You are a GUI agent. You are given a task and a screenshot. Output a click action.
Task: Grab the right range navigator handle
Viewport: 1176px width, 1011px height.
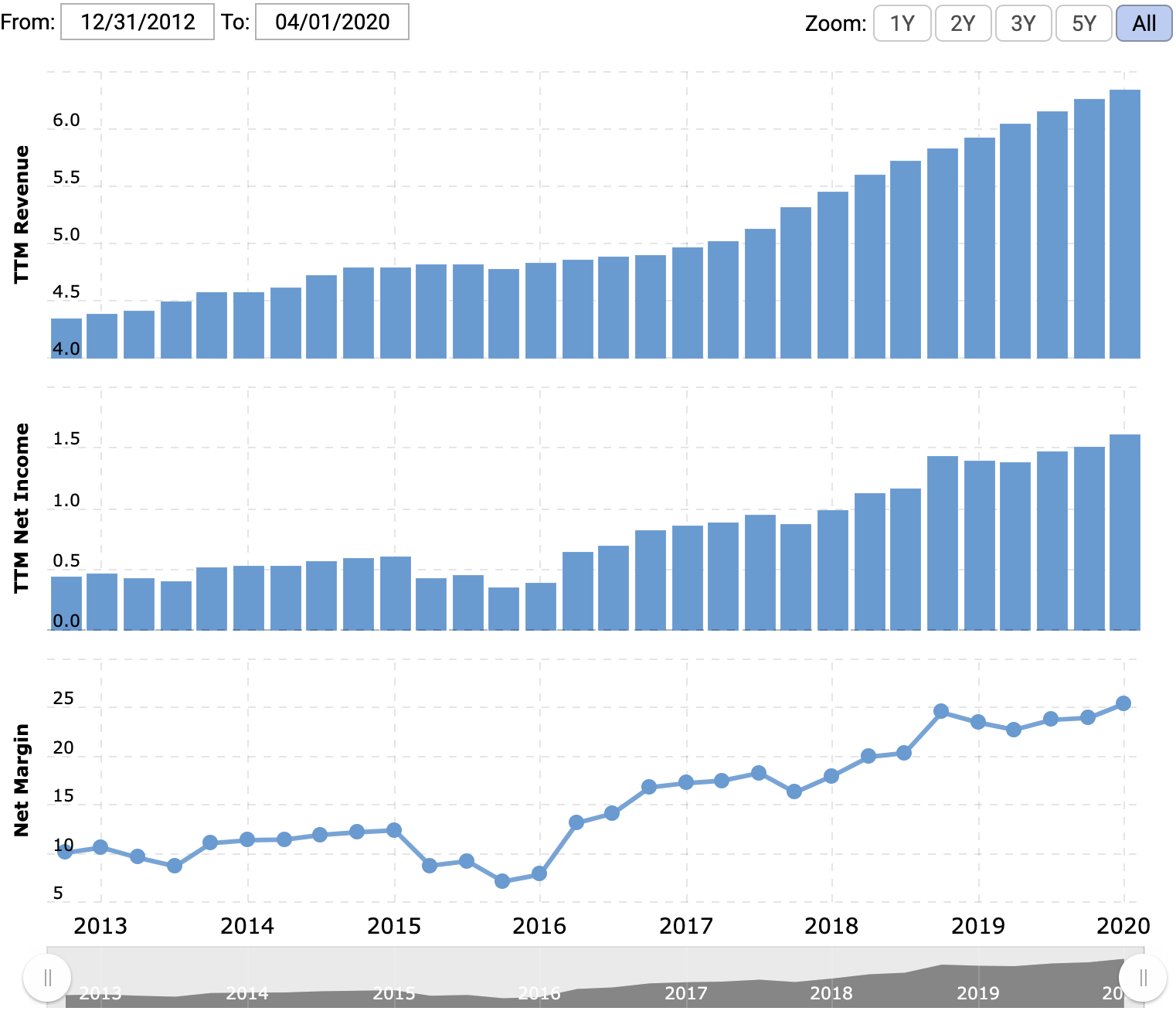click(x=1143, y=978)
